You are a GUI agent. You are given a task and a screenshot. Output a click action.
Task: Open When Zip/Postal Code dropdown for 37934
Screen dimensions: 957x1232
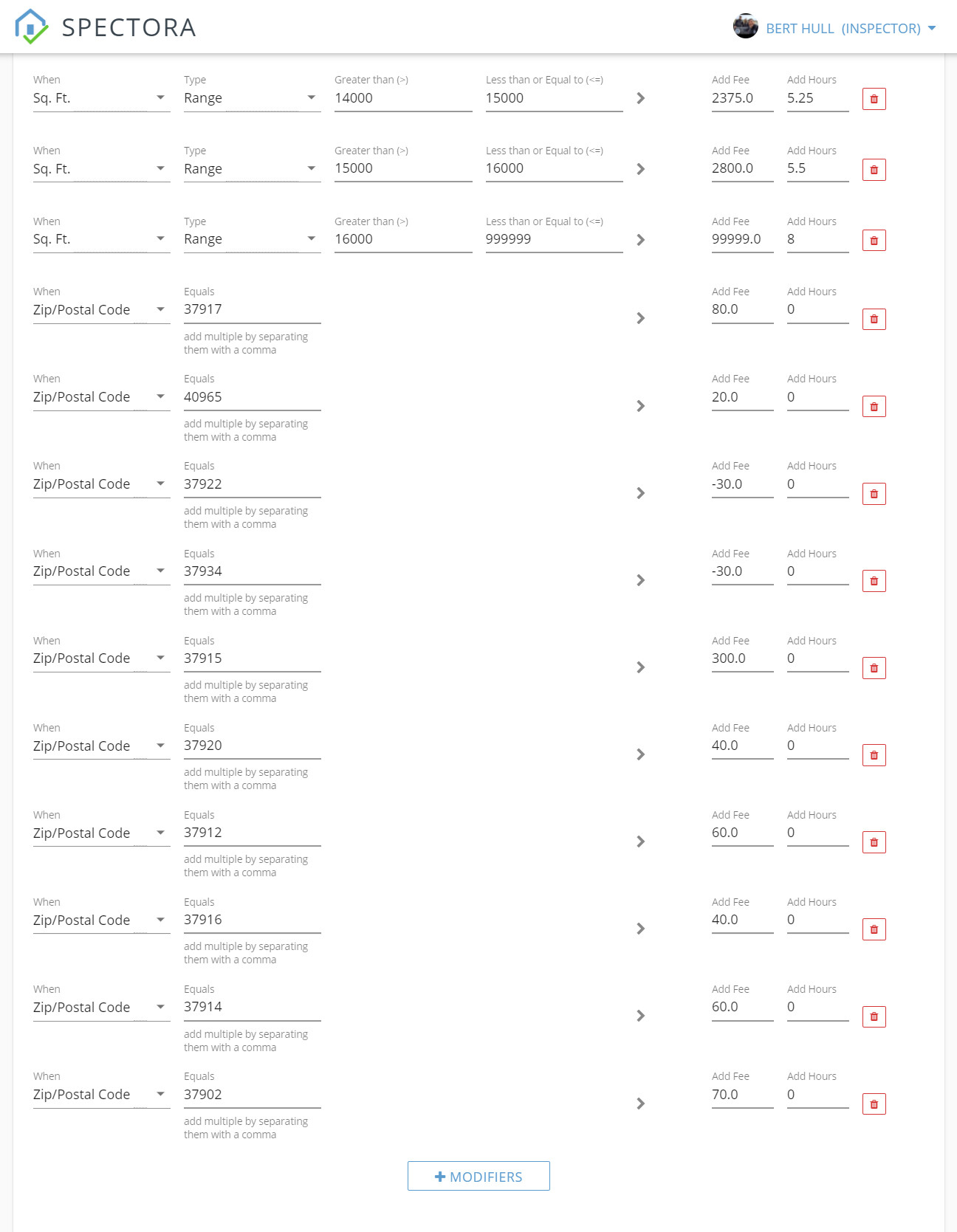click(x=101, y=571)
